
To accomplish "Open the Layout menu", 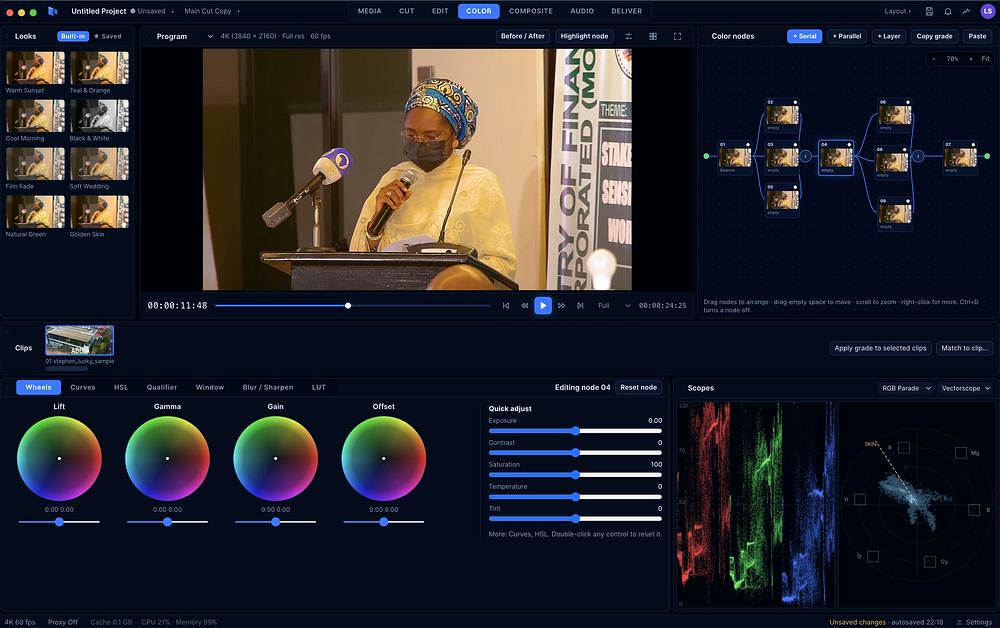I will 897,11.
